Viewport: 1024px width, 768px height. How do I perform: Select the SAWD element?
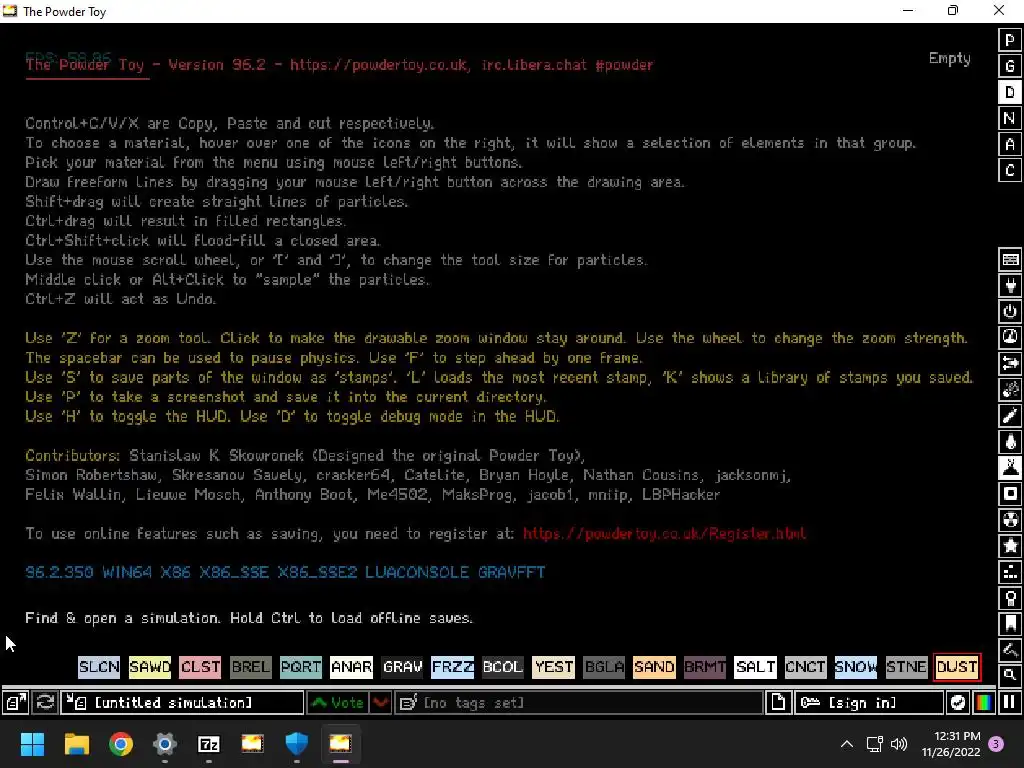(x=150, y=667)
